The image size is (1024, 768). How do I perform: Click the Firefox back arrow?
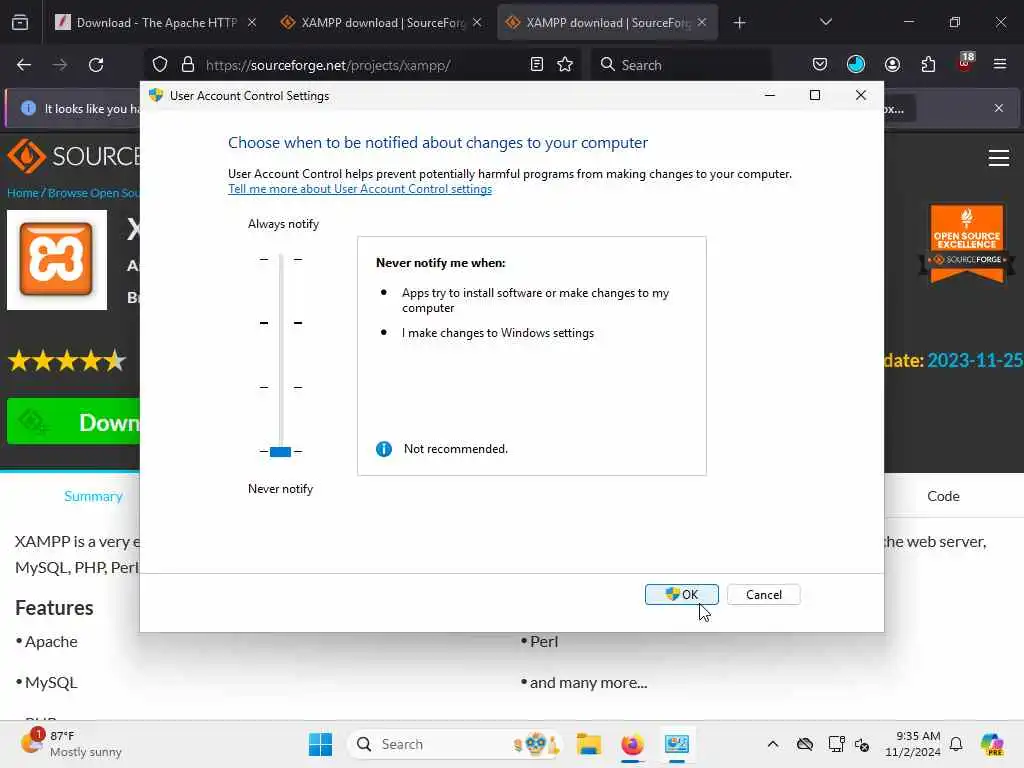[x=24, y=65]
